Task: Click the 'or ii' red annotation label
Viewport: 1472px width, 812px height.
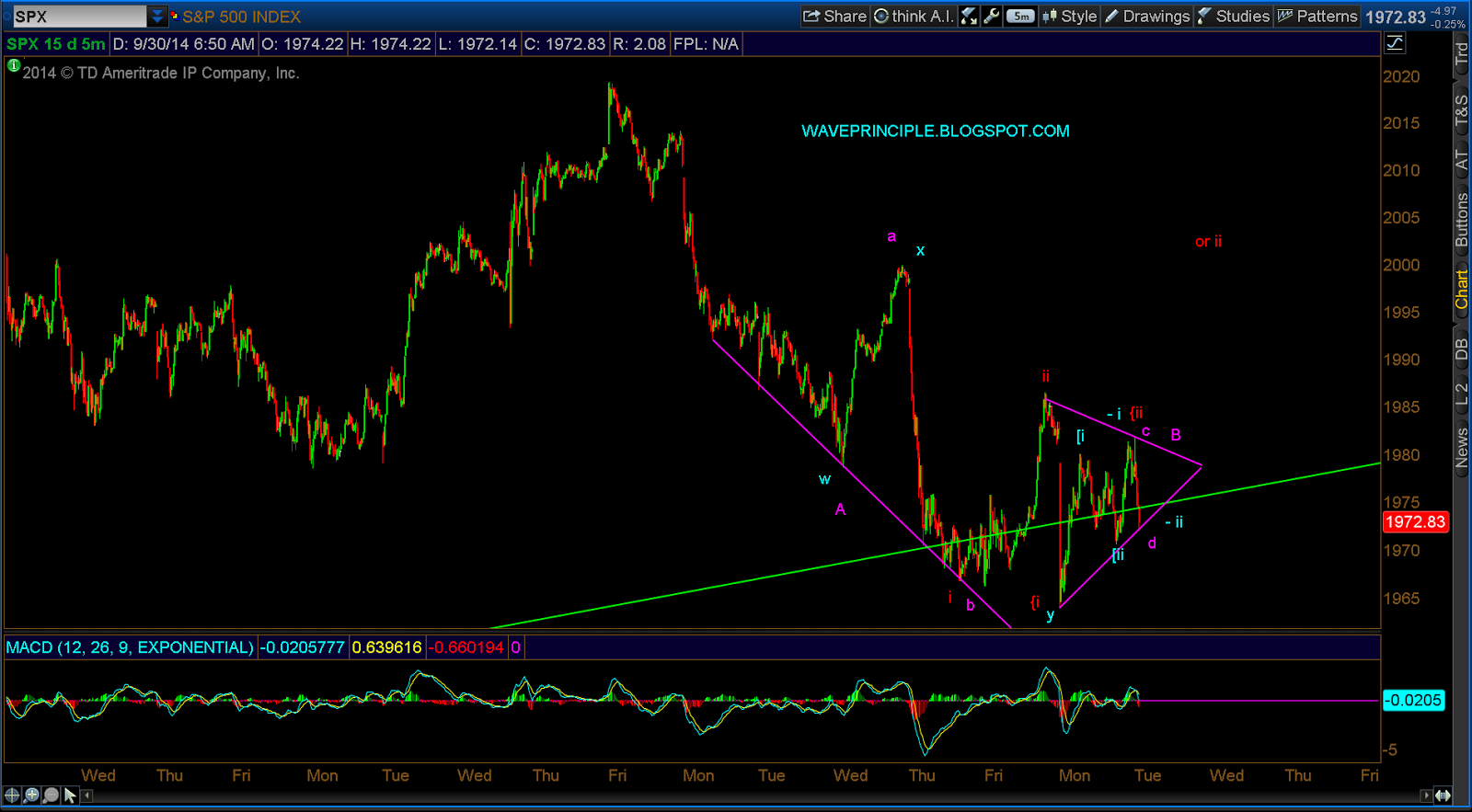Action: (1208, 242)
